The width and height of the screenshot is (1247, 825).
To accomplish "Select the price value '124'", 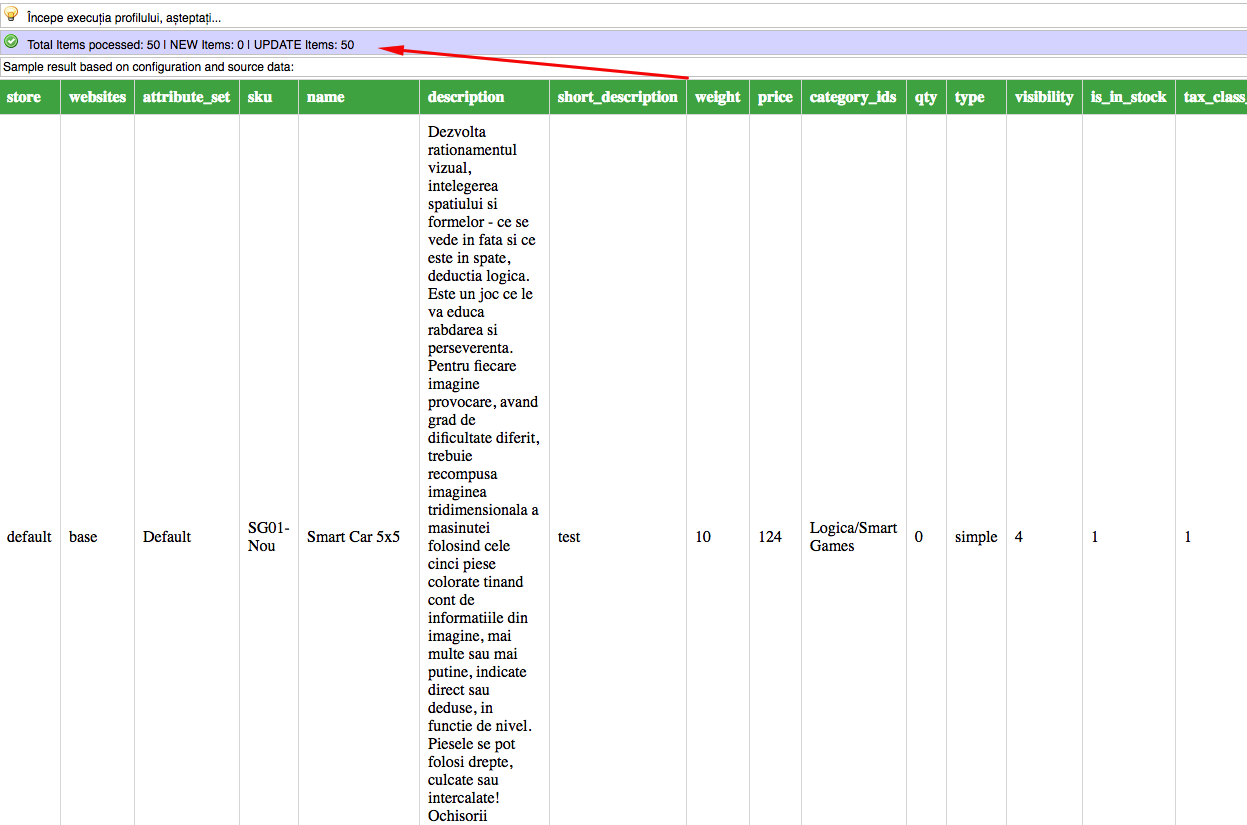I will [x=770, y=537].
